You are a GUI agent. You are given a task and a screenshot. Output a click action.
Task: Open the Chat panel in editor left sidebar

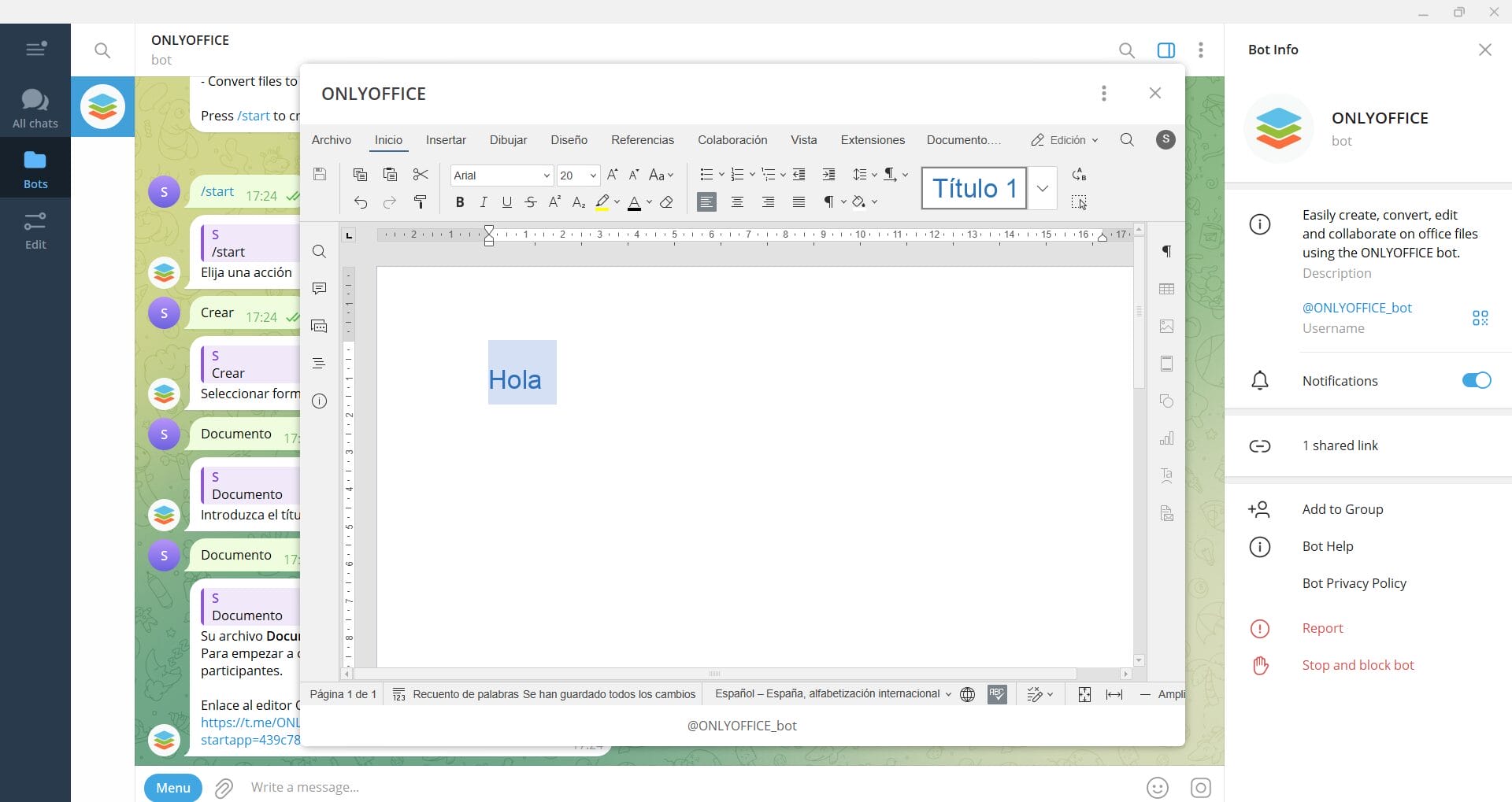pos(319,326)
